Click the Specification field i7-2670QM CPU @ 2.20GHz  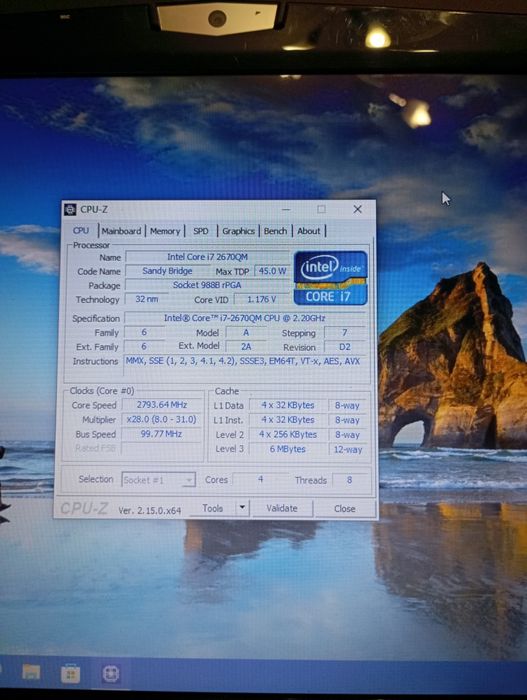(245, 318)
